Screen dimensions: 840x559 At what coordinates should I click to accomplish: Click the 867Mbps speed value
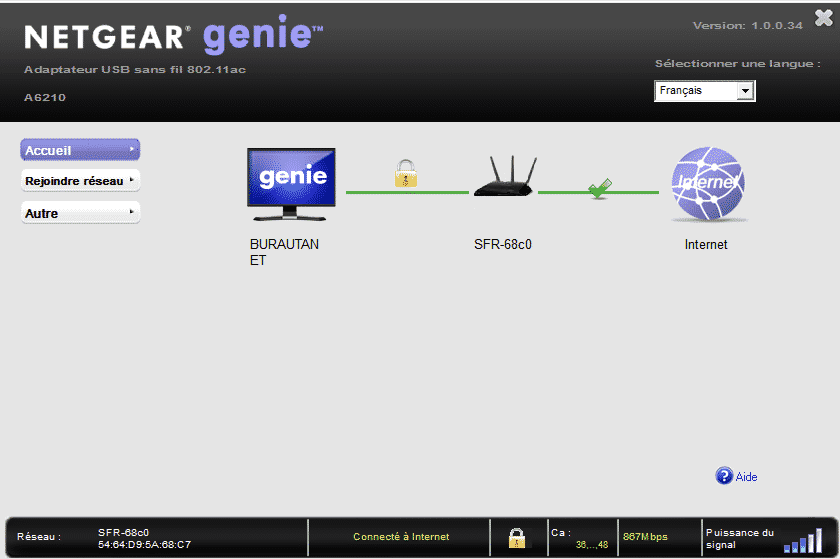[645, 536]
